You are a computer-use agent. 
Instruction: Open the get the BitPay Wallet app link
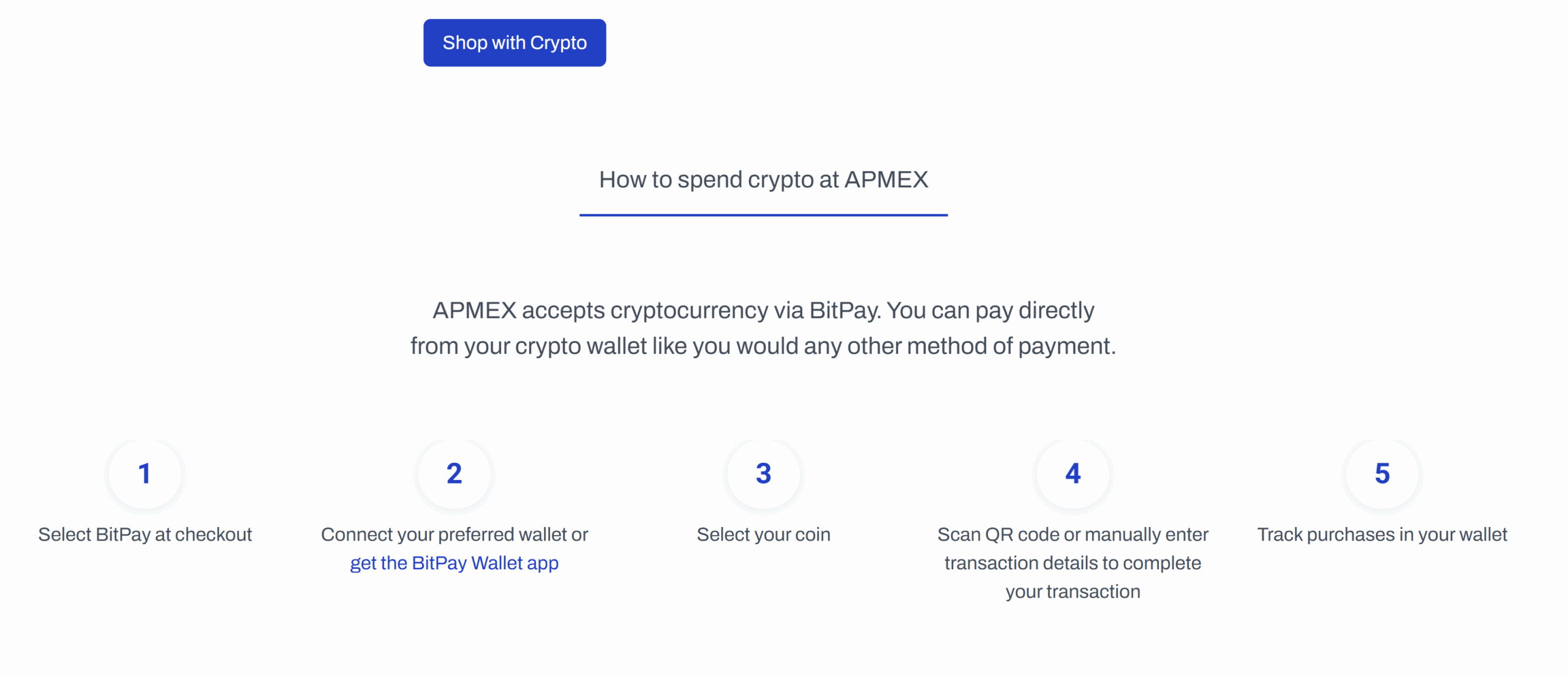[x=453, y=563]
